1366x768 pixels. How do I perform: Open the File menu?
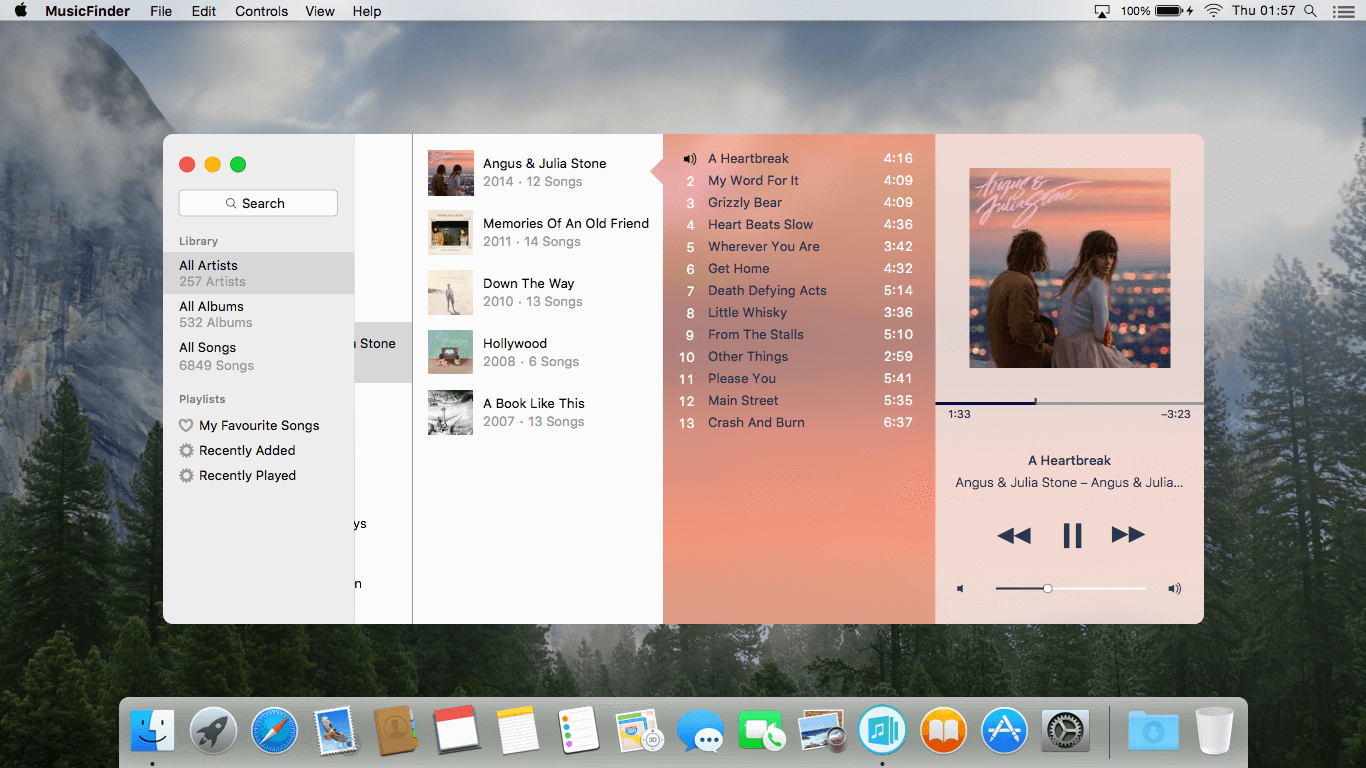coord(161,11)
